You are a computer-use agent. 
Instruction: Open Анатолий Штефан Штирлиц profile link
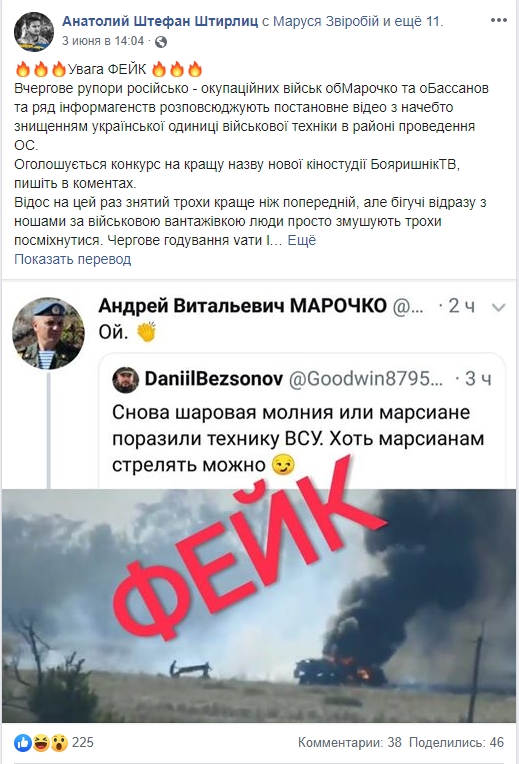point(160,21)
